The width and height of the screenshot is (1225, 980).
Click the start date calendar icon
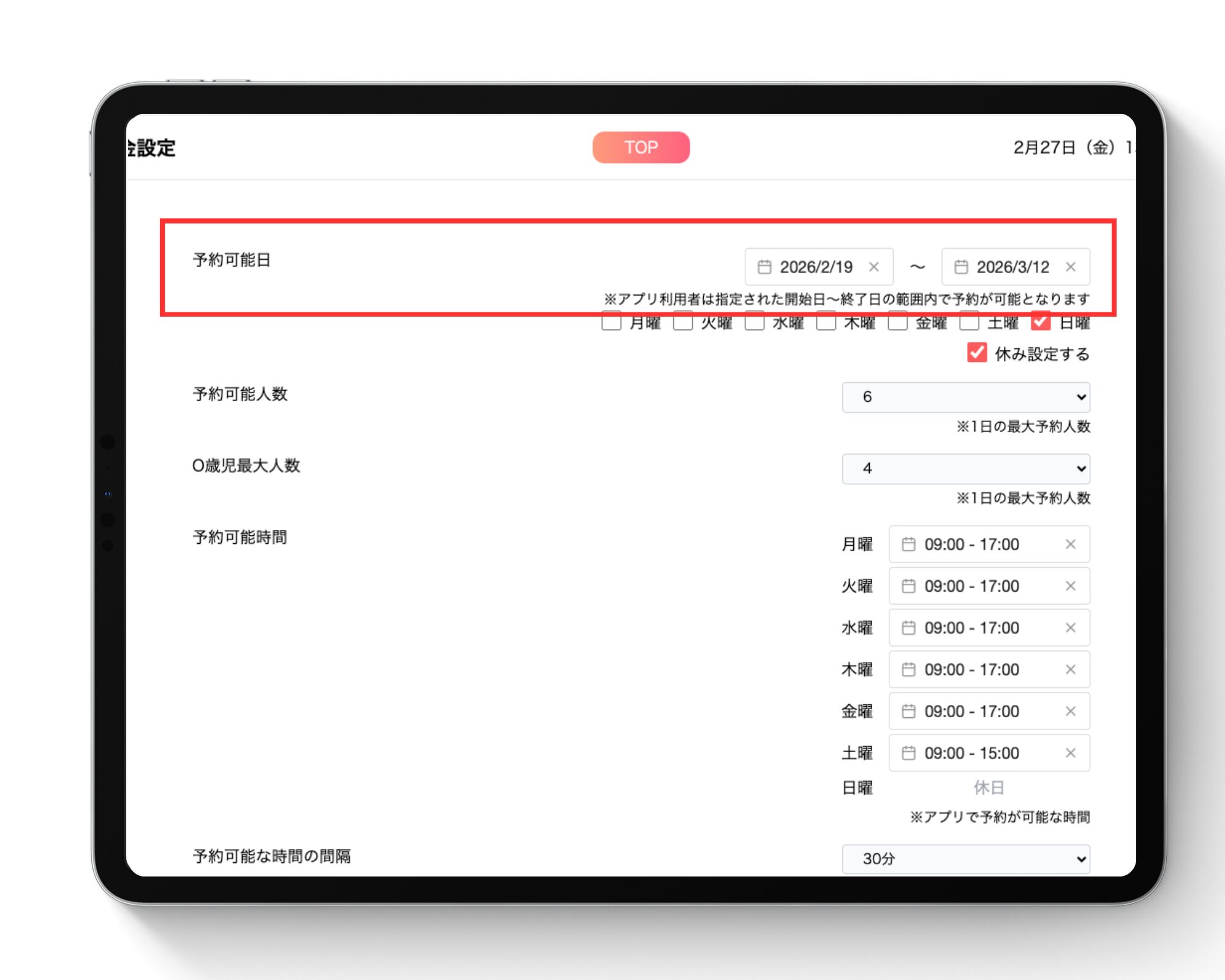tap(764, 267)
